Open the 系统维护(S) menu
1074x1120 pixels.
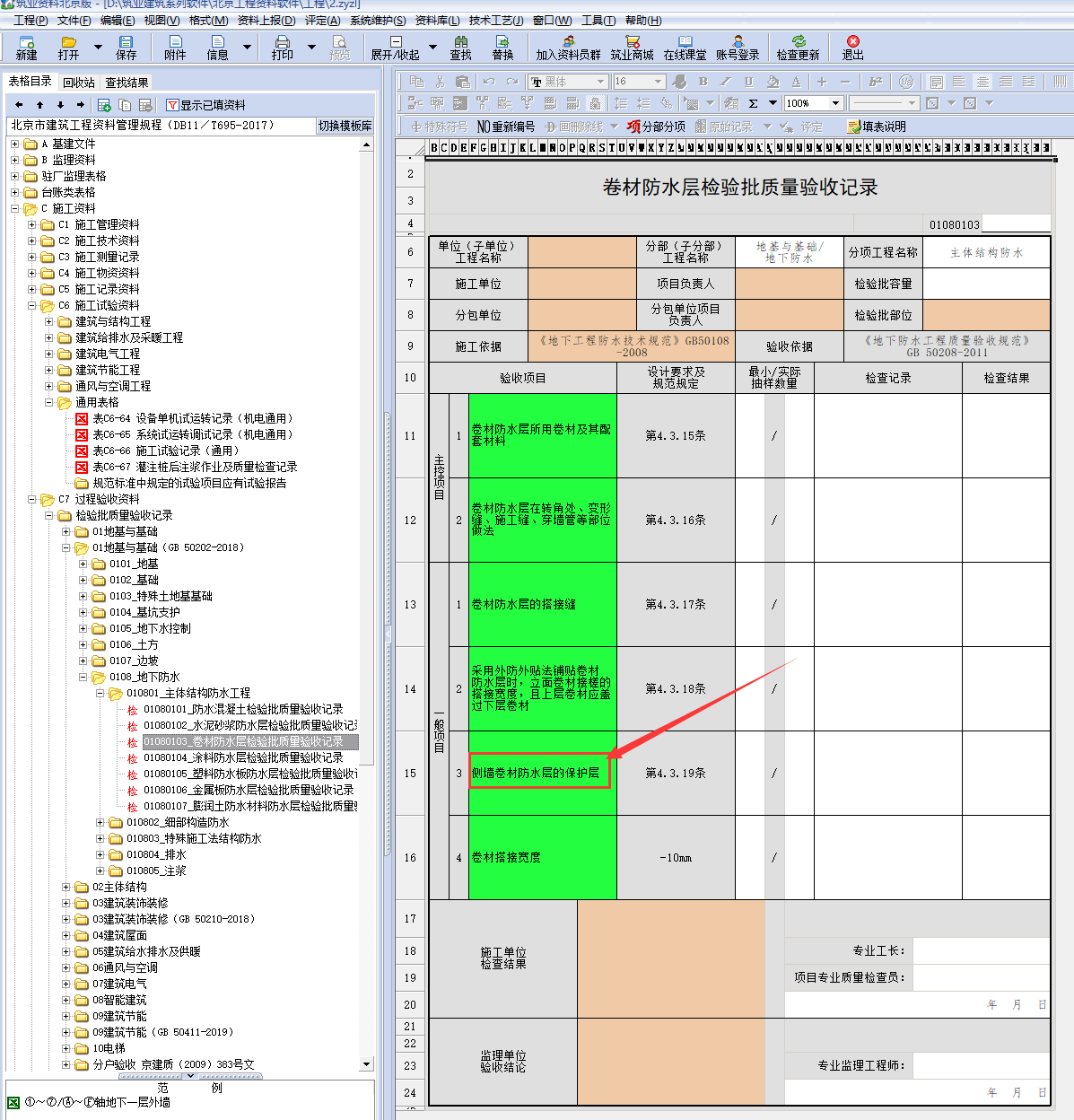point(378,20)
